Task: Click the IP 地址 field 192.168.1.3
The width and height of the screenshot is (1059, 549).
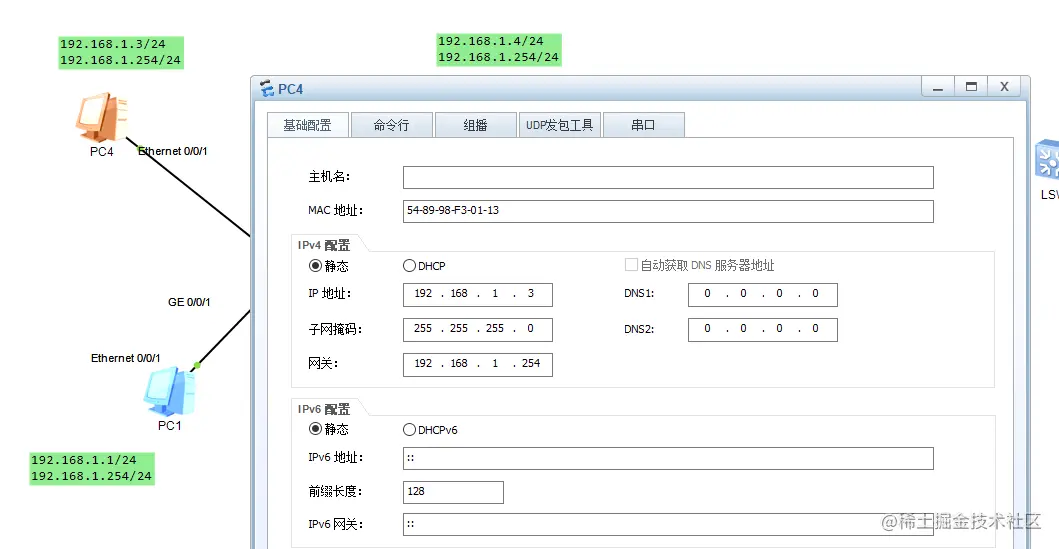Action: coord(477,294)
